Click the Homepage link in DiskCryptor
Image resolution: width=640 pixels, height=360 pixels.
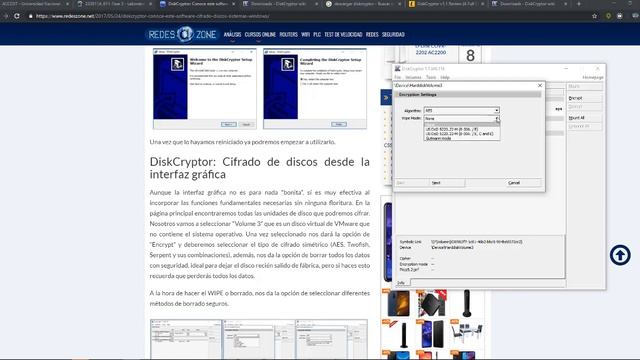click(593, 77)
